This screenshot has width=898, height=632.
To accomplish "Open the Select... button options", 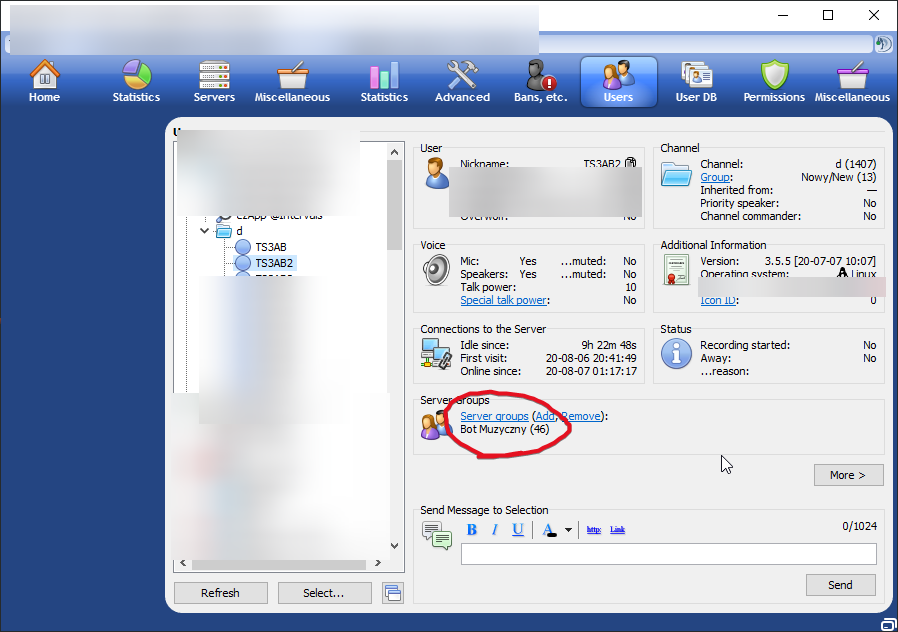I will 324,593.
